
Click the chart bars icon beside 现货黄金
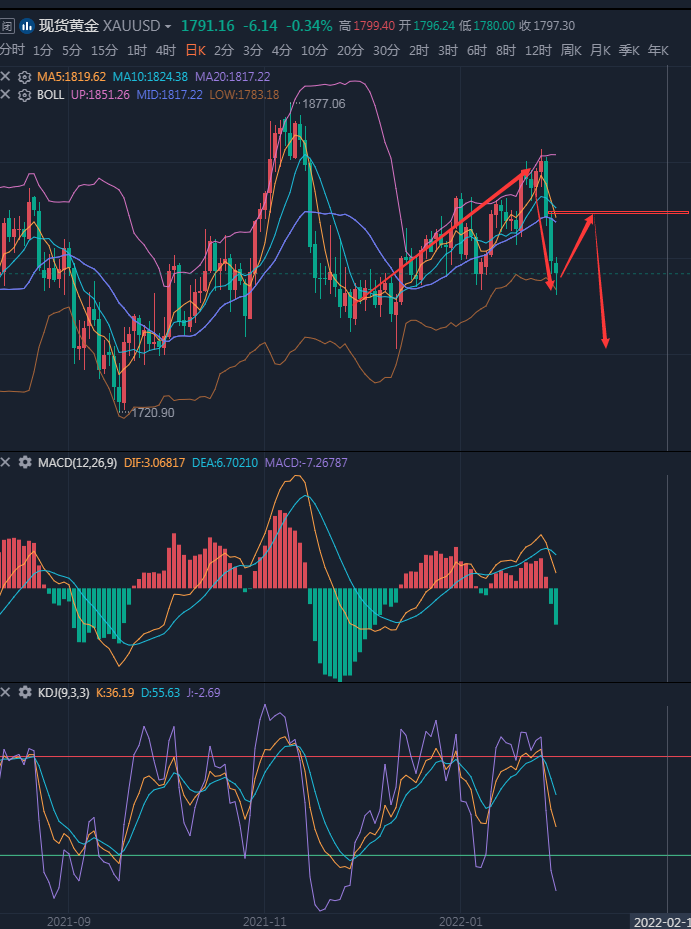click(26, 26)
